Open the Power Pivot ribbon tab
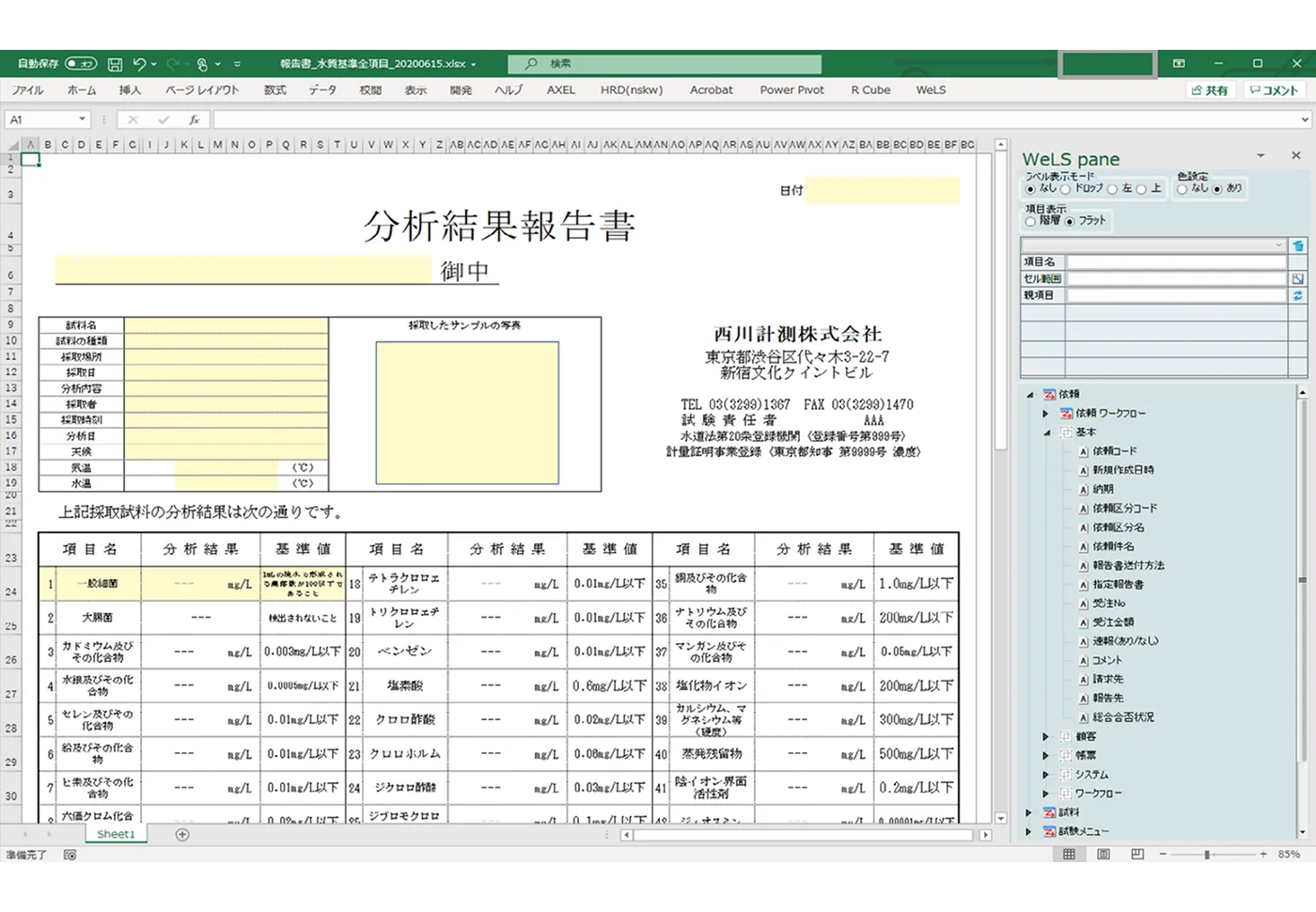This screenshot has height=912, width=1316. 791,90
